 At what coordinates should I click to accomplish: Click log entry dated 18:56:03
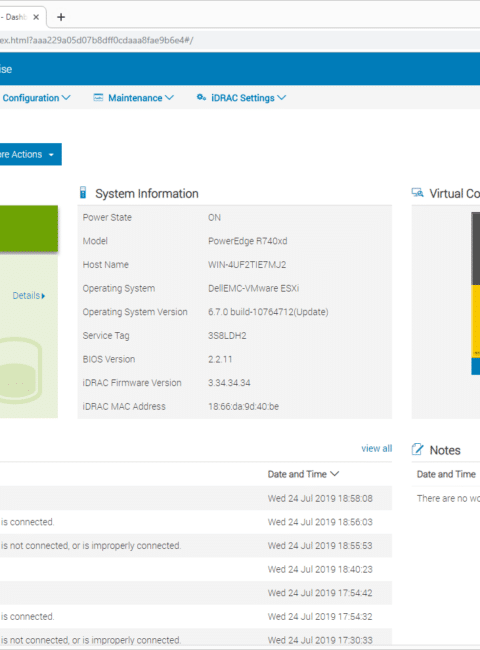[196, 522]
